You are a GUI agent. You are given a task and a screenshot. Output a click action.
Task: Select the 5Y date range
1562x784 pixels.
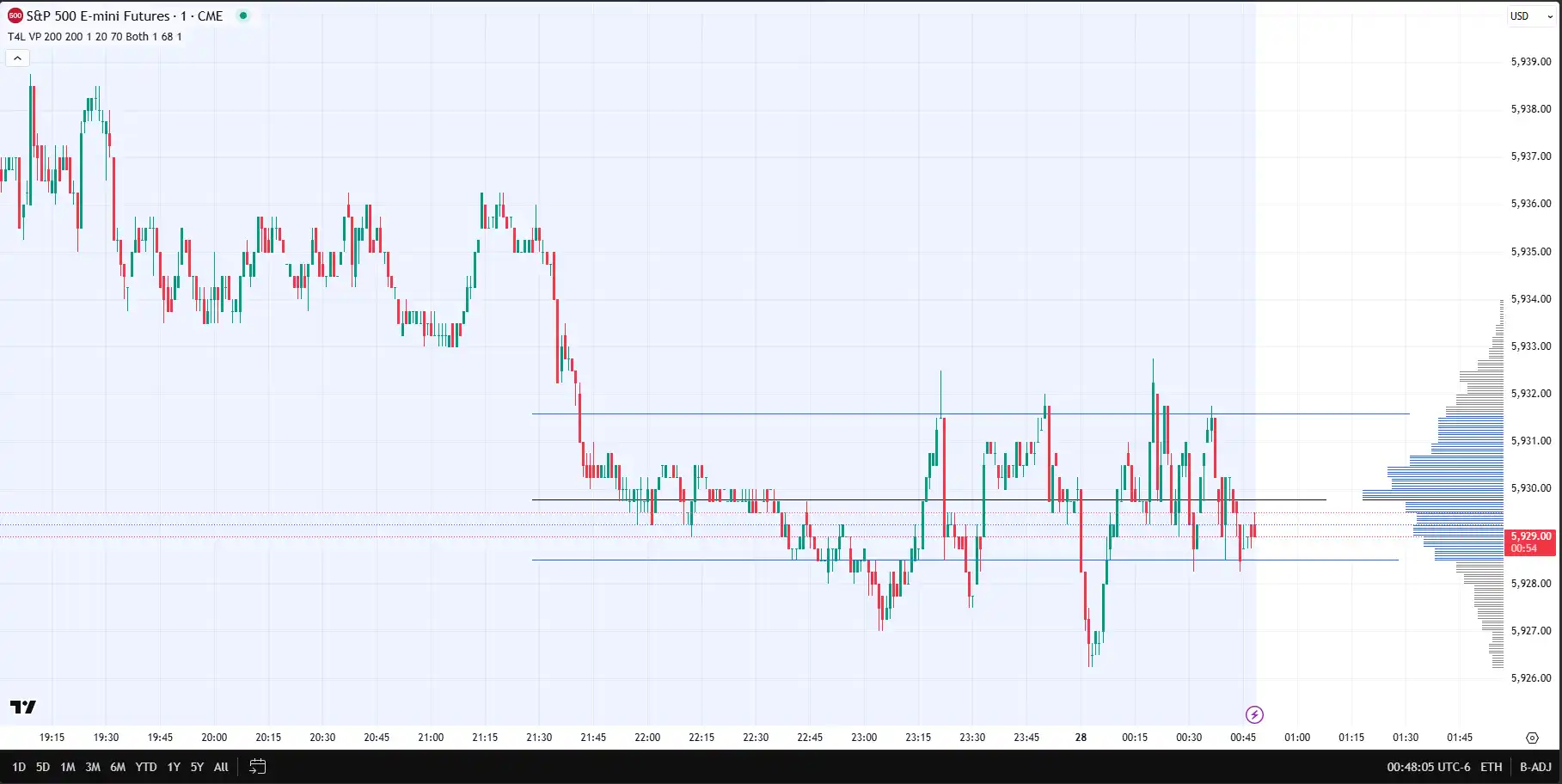pyautogui.click(x=197, y=767)
